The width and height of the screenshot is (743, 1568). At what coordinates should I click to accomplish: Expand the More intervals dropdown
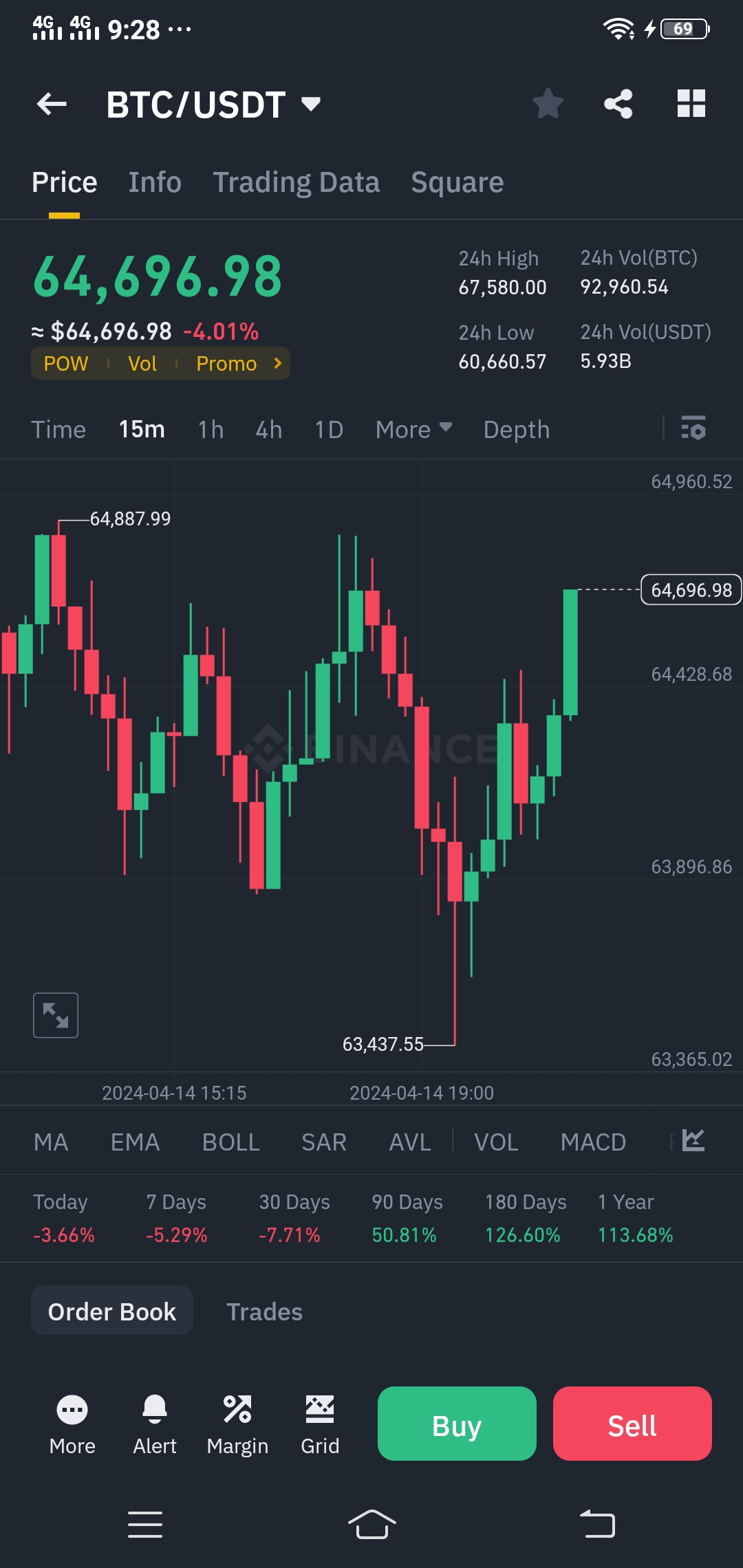click(x=413, y=430)
